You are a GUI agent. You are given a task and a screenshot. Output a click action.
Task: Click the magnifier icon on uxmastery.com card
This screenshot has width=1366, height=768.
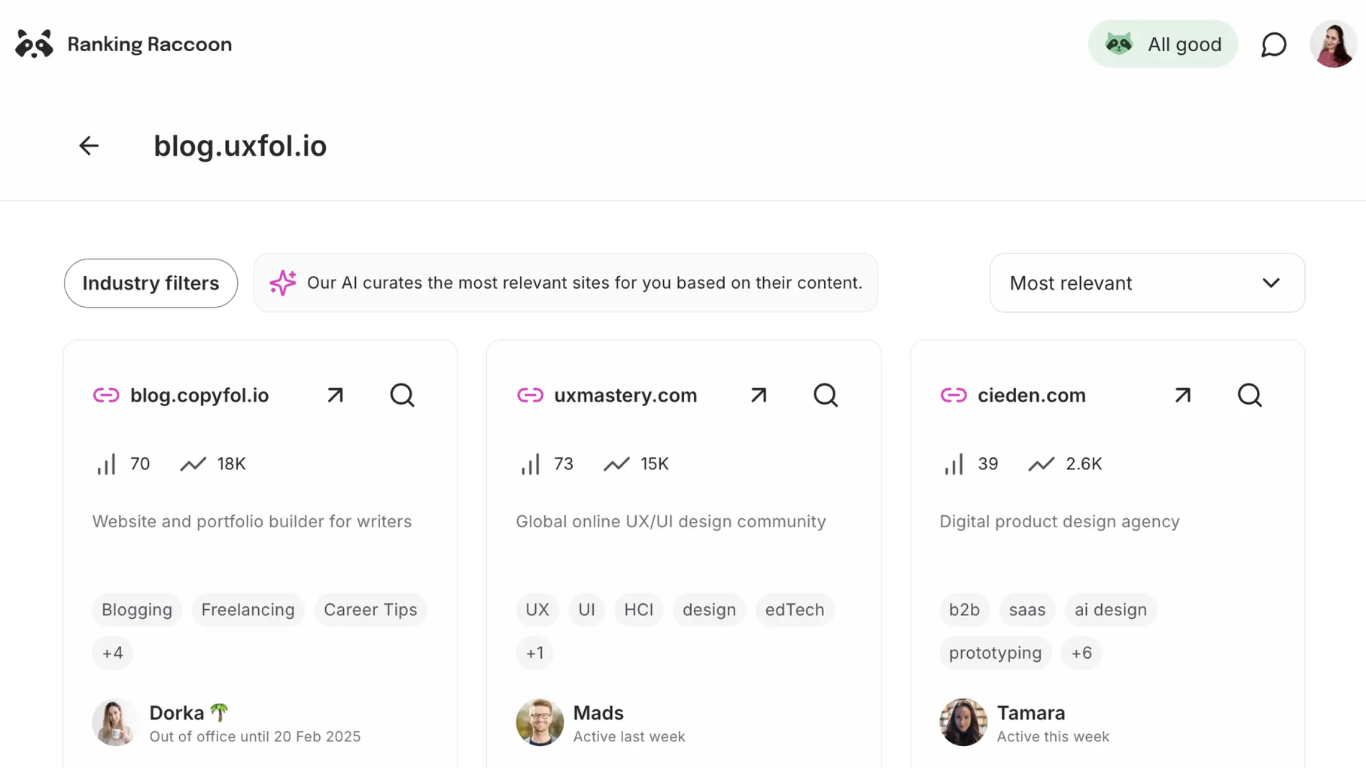tap(826, 395)
